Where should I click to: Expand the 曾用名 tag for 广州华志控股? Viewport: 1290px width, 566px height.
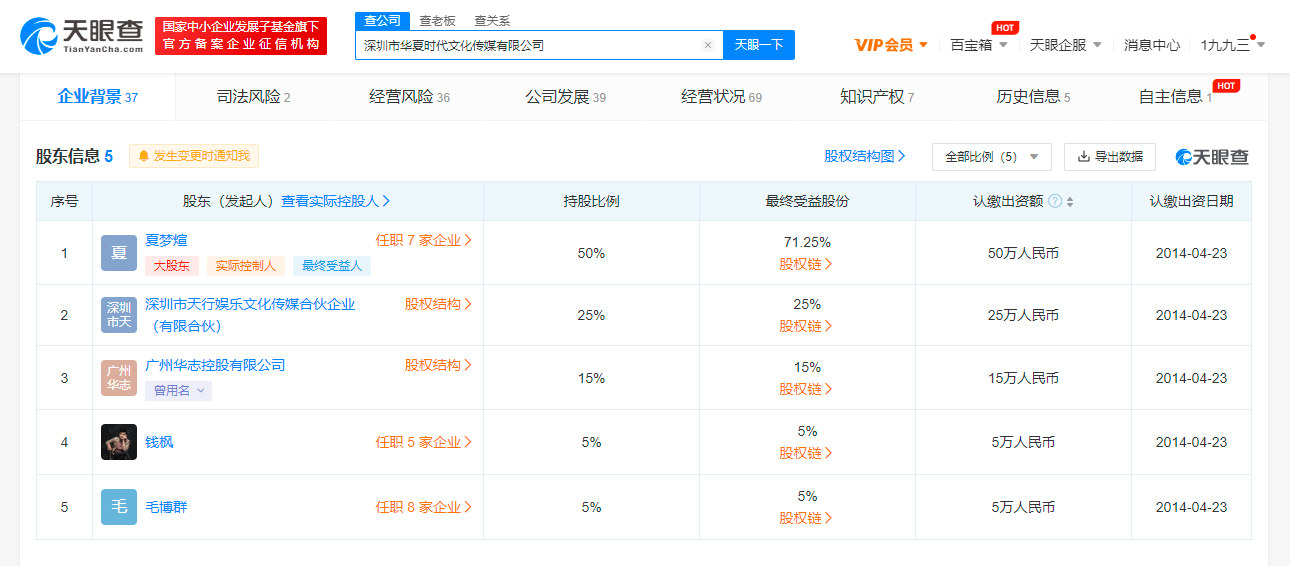(x=178, y=391)
